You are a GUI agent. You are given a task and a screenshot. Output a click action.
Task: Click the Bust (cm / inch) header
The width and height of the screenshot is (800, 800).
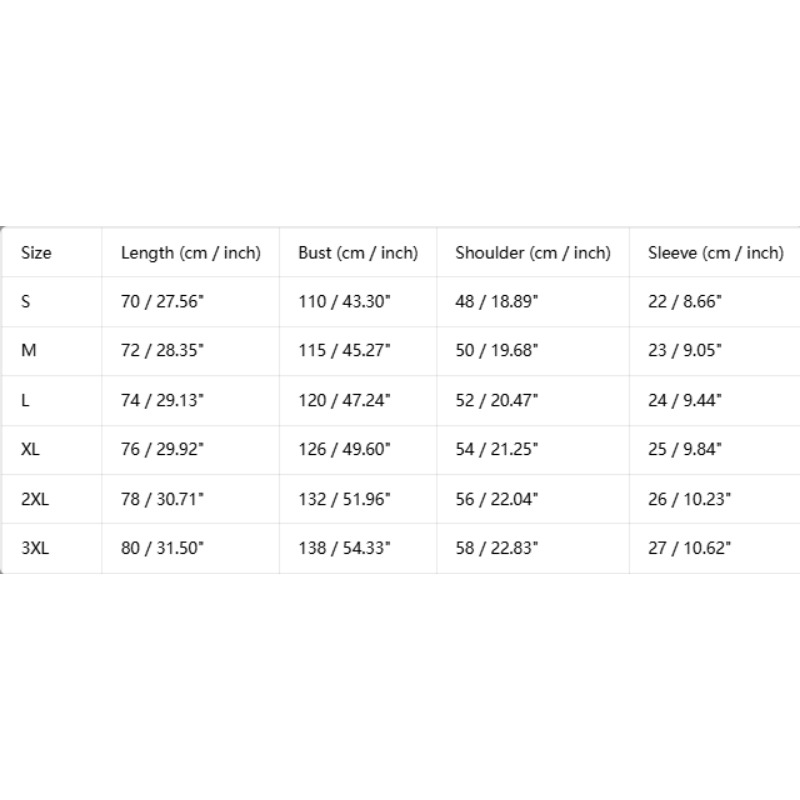click(x=358, y=253)
